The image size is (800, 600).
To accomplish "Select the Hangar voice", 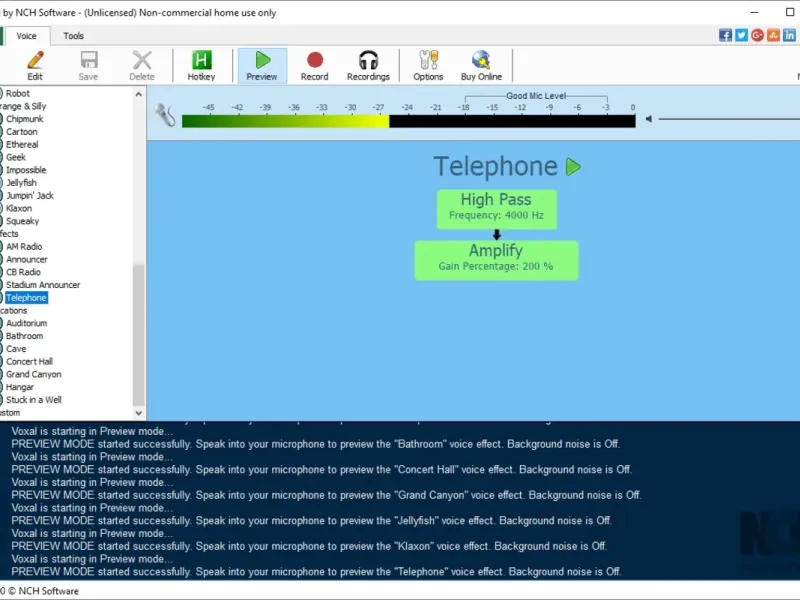I will [20, 387].
